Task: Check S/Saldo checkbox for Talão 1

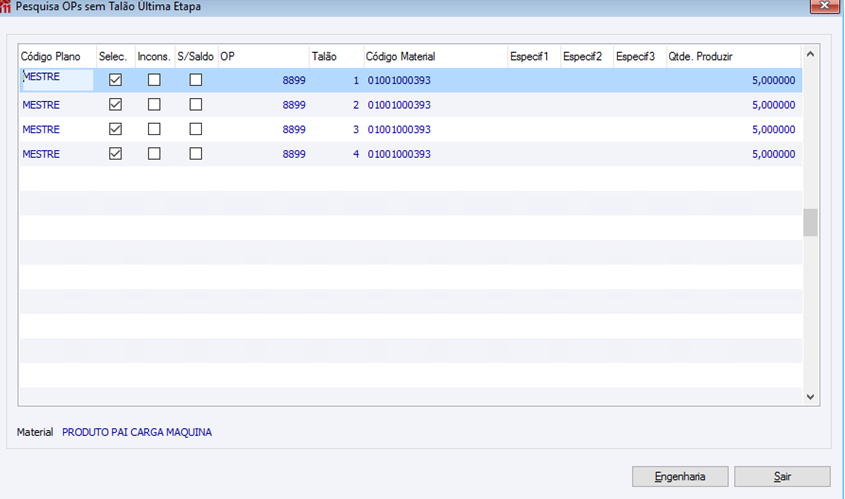Action: [x=196, y=80]
